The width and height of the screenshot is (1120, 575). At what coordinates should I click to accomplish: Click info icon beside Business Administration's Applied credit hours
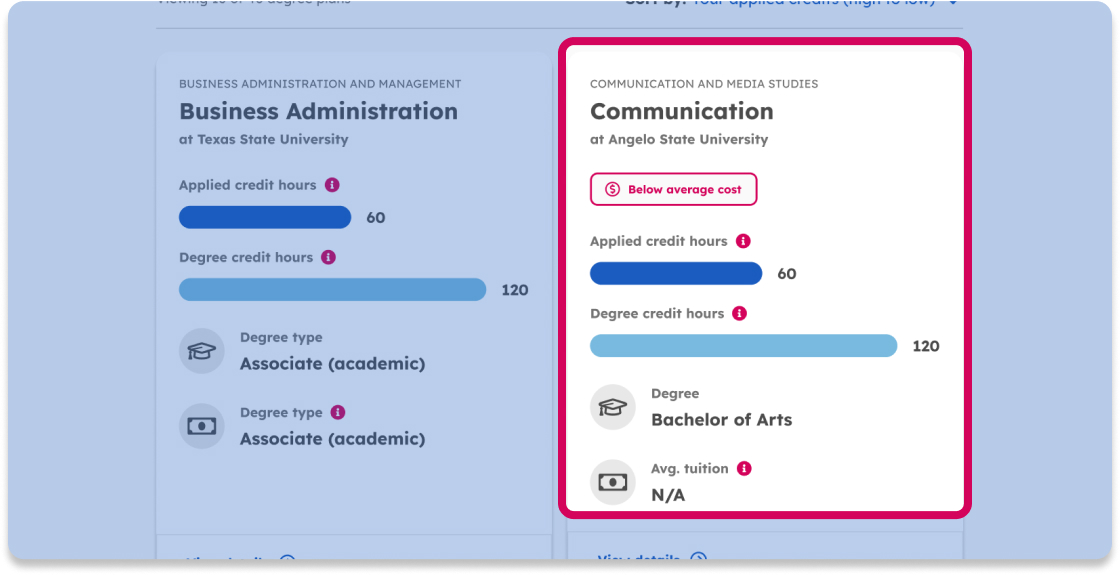pyautogui.click(x=332, y=185)
